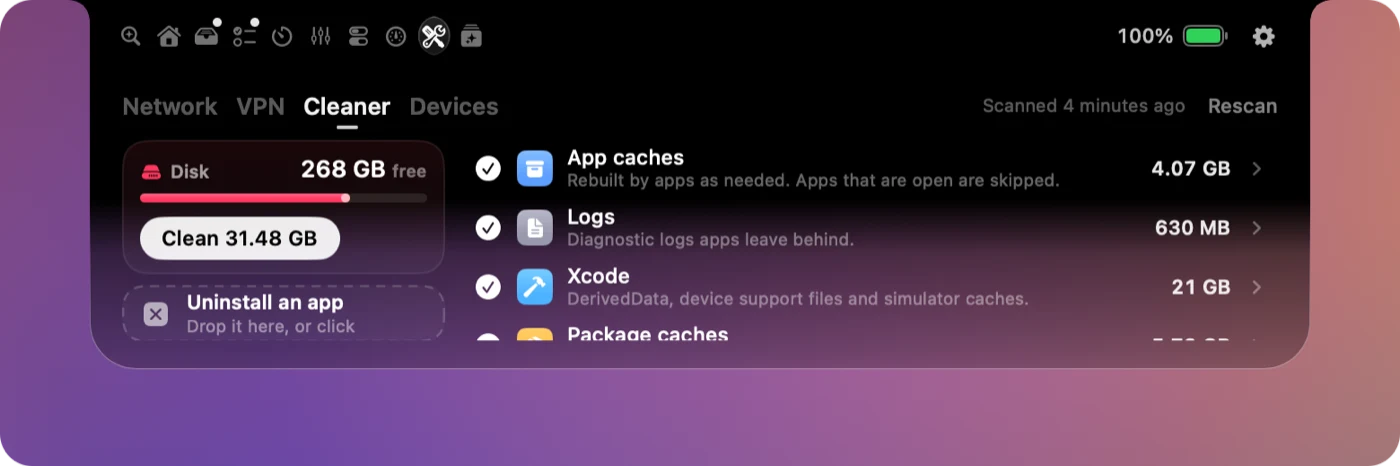The width and height of the screenshot is (1400, 466).
Task: Click the 100% battery percentage
Action: (x=1145, y=36)
